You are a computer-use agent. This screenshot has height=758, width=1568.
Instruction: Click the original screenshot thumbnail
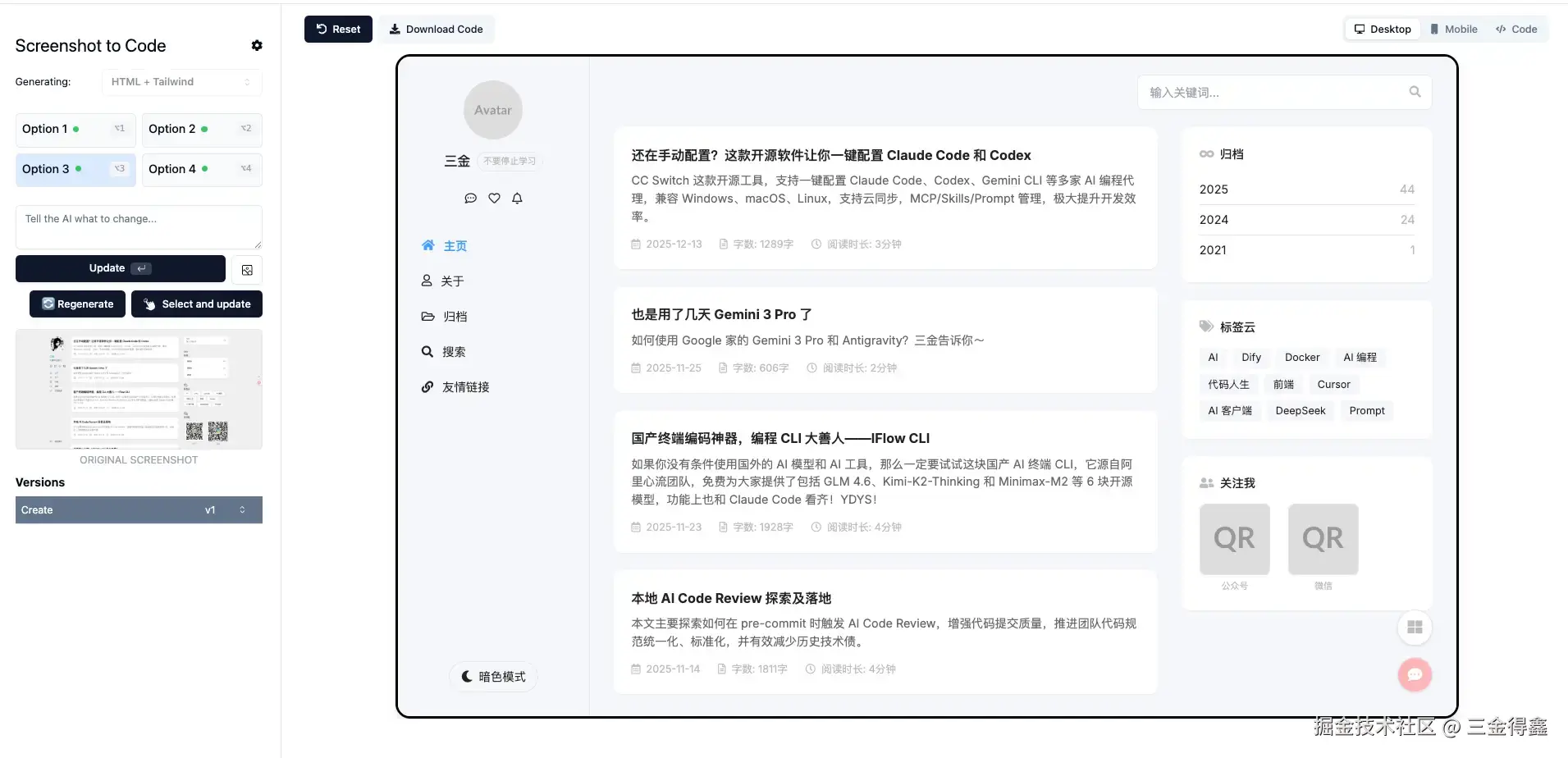[x=139, y=389]
